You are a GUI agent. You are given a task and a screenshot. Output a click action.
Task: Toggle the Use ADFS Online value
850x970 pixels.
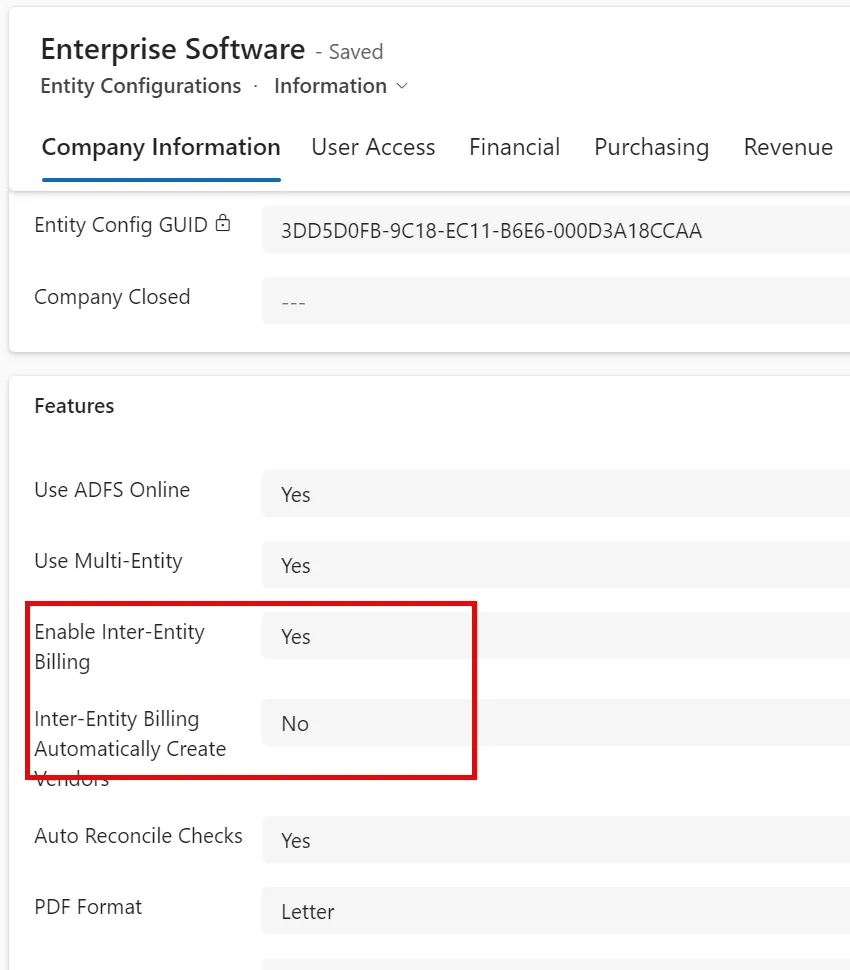click(x=556, y=494)
